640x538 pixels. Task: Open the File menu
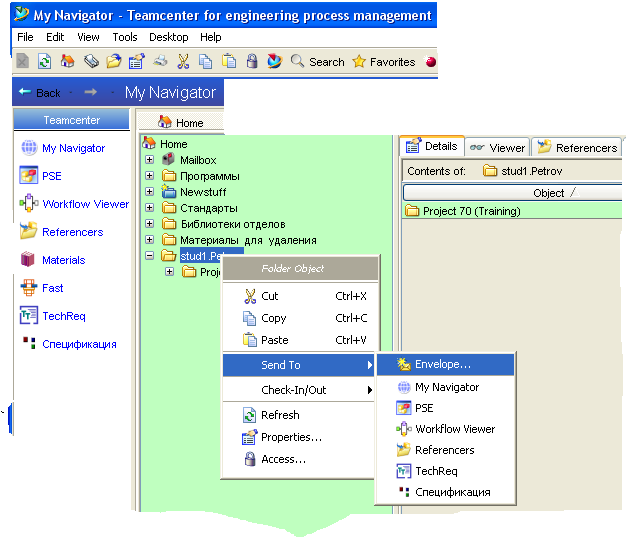[x=25, y=37]
